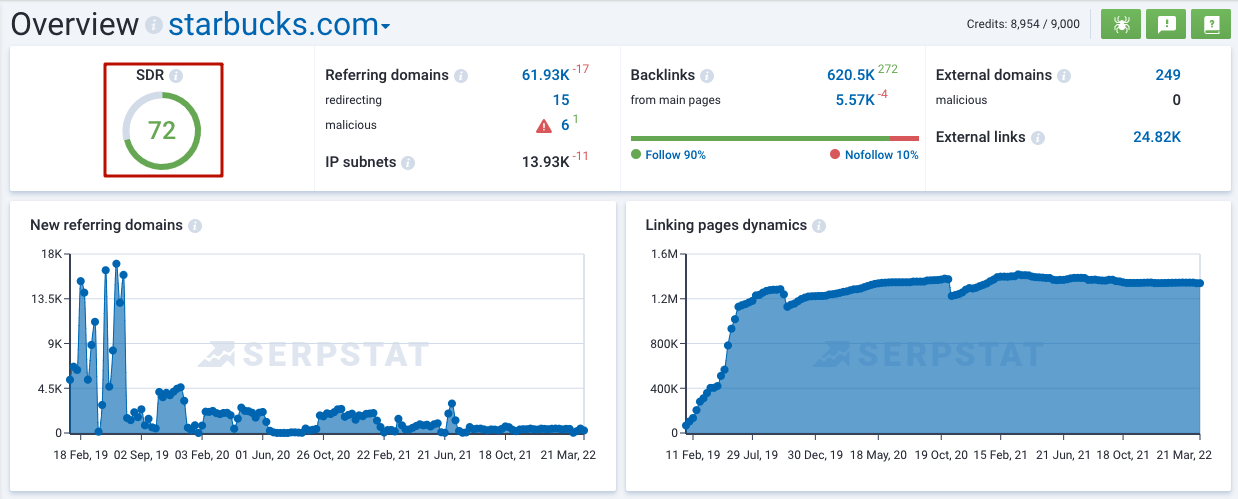
Task: Click the malicious warning triangle icon
Action: [x=544, y=126]
